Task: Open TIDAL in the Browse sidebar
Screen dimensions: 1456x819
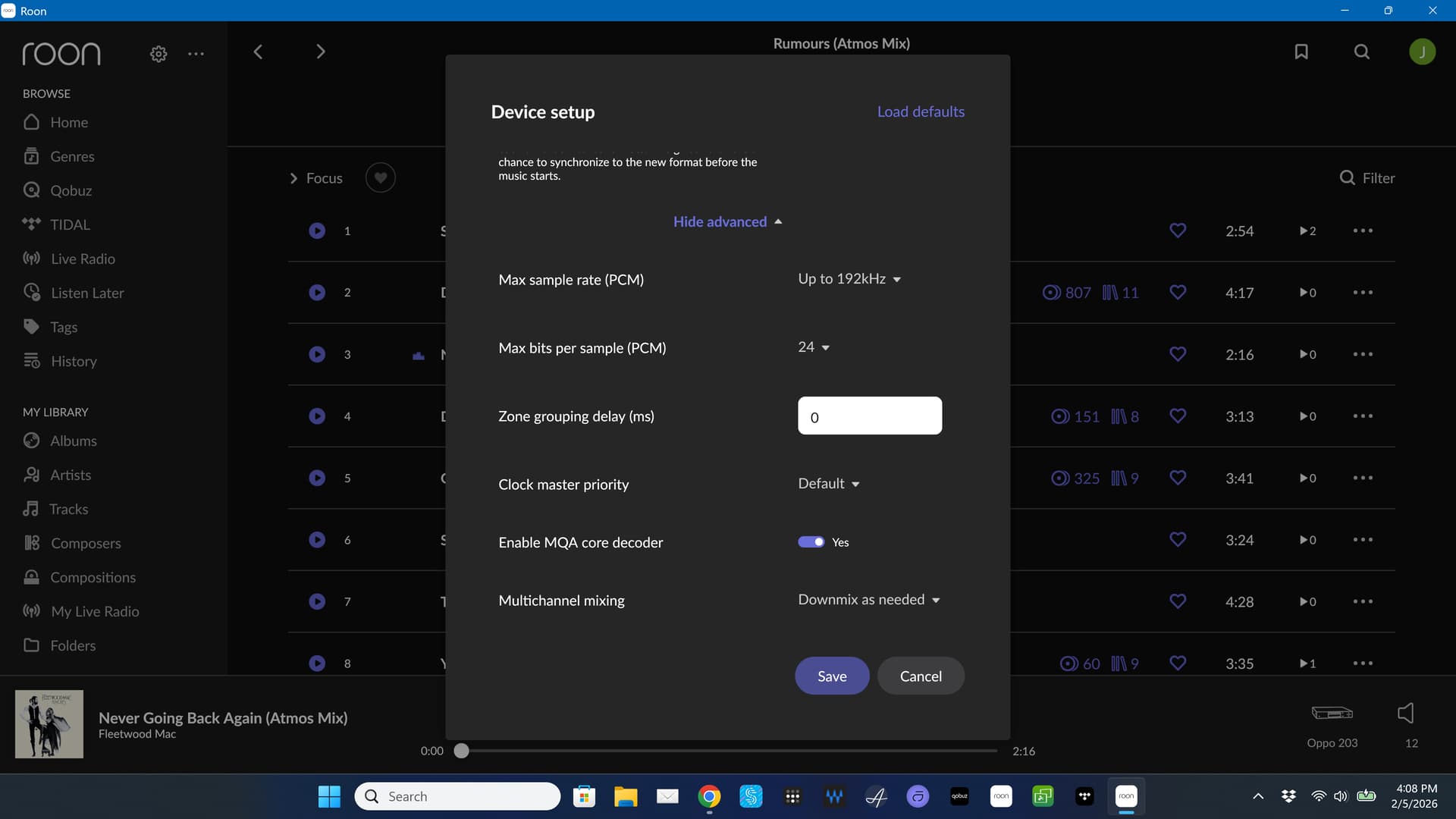Action: pyautogui.click(x=70, y=224)
